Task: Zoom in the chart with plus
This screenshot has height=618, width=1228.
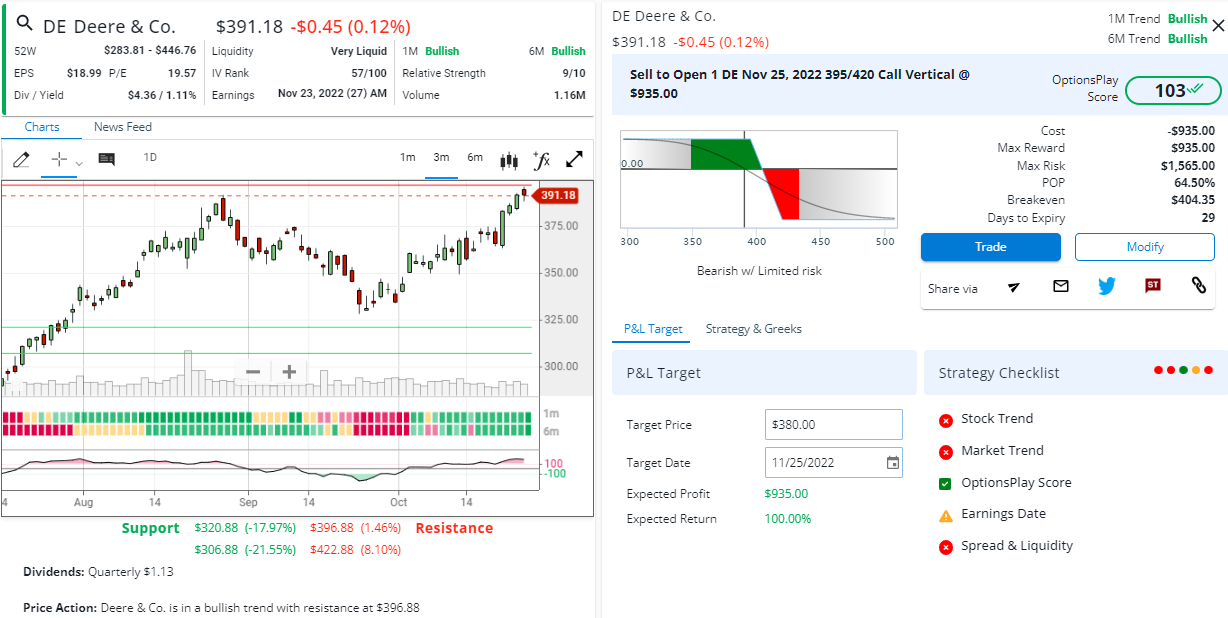Action: (289, 372)
